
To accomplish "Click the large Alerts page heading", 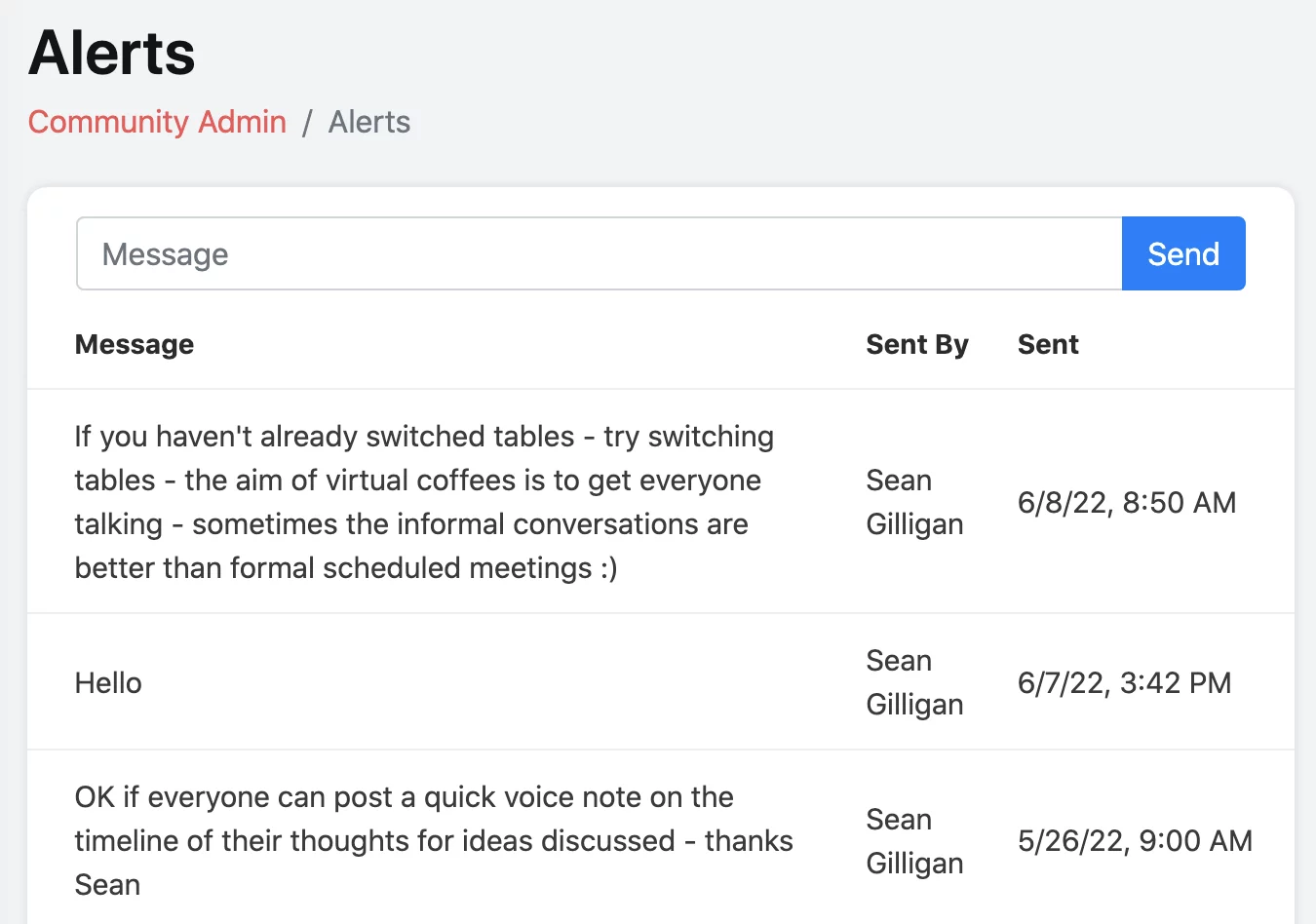I will click(112, 53).
